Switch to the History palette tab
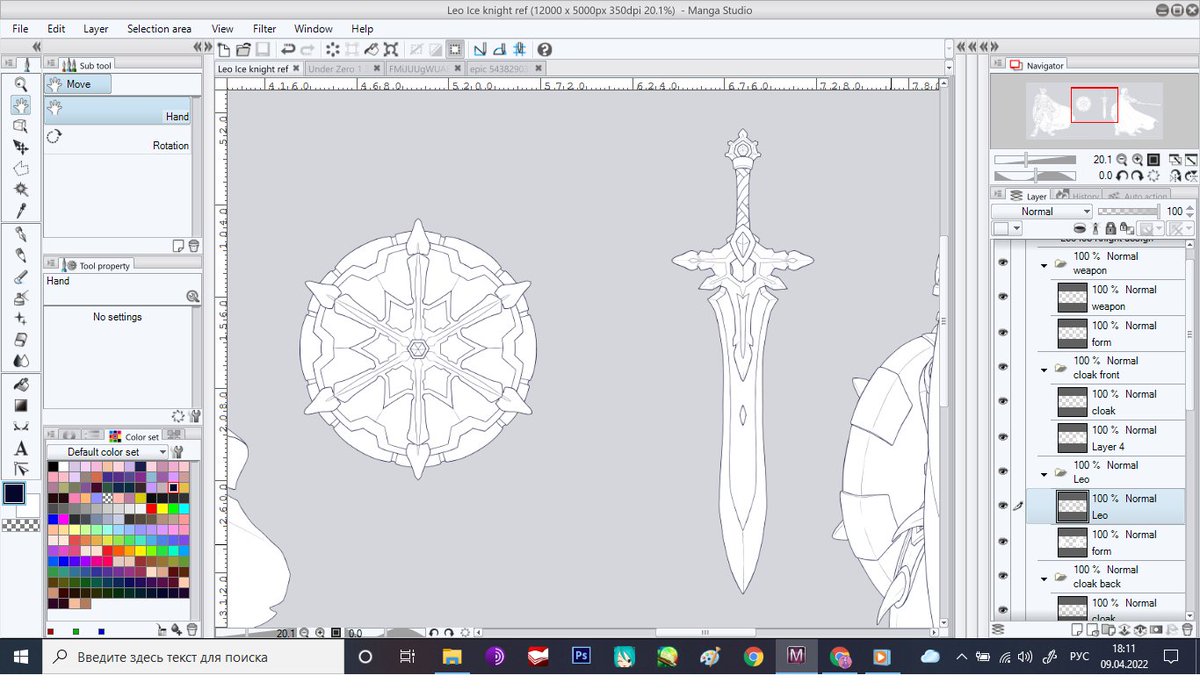 point(1078,196)
